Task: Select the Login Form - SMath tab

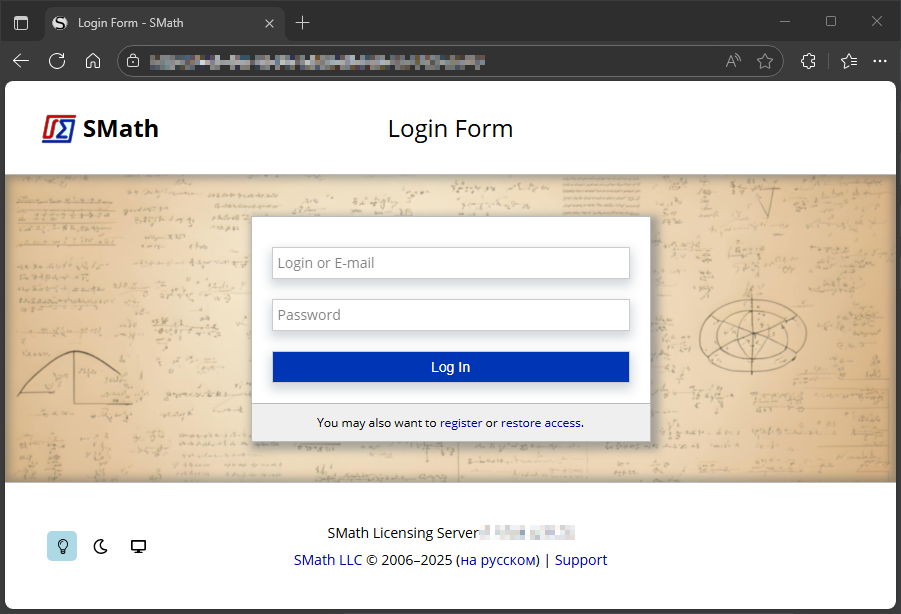Action: coord(164,24)
